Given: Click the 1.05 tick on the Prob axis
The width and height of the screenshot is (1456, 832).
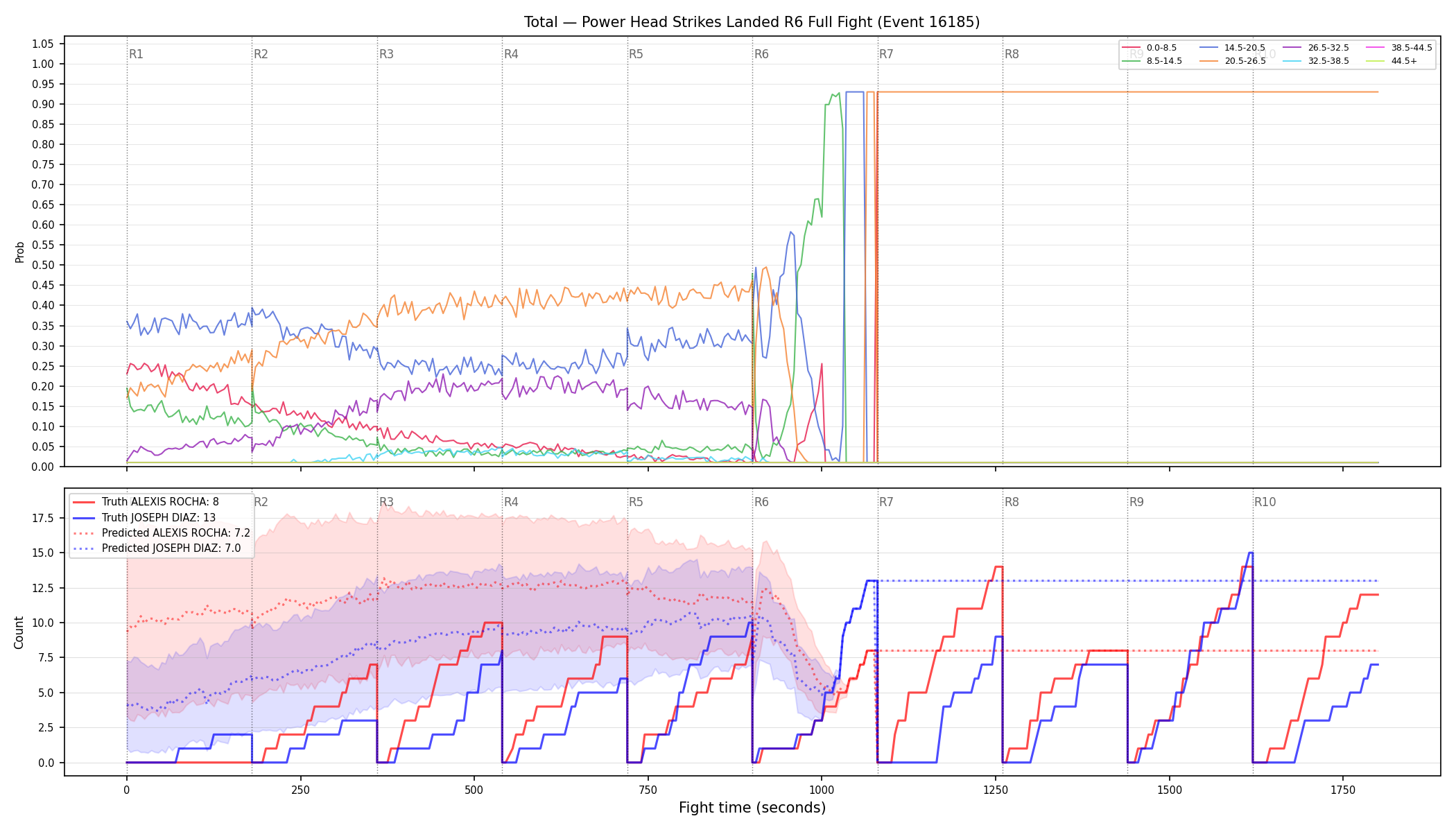Looking at the screenshot, I should pos(42,44).
